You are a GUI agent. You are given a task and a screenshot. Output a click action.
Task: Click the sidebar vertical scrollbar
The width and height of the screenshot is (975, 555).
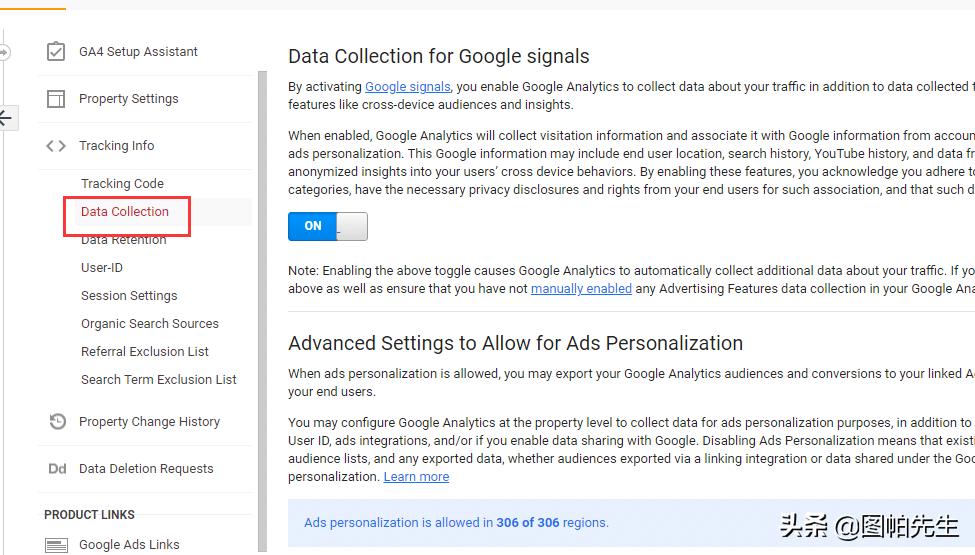click(x=263, y=300)
